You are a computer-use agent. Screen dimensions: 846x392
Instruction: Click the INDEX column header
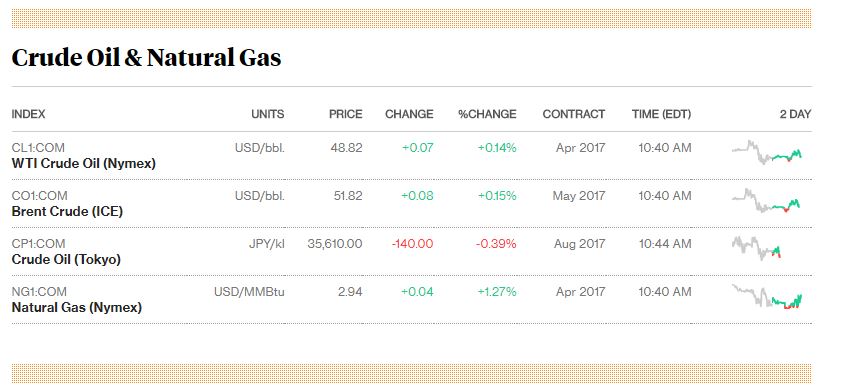pyautogui.click(x=29, y=114)
